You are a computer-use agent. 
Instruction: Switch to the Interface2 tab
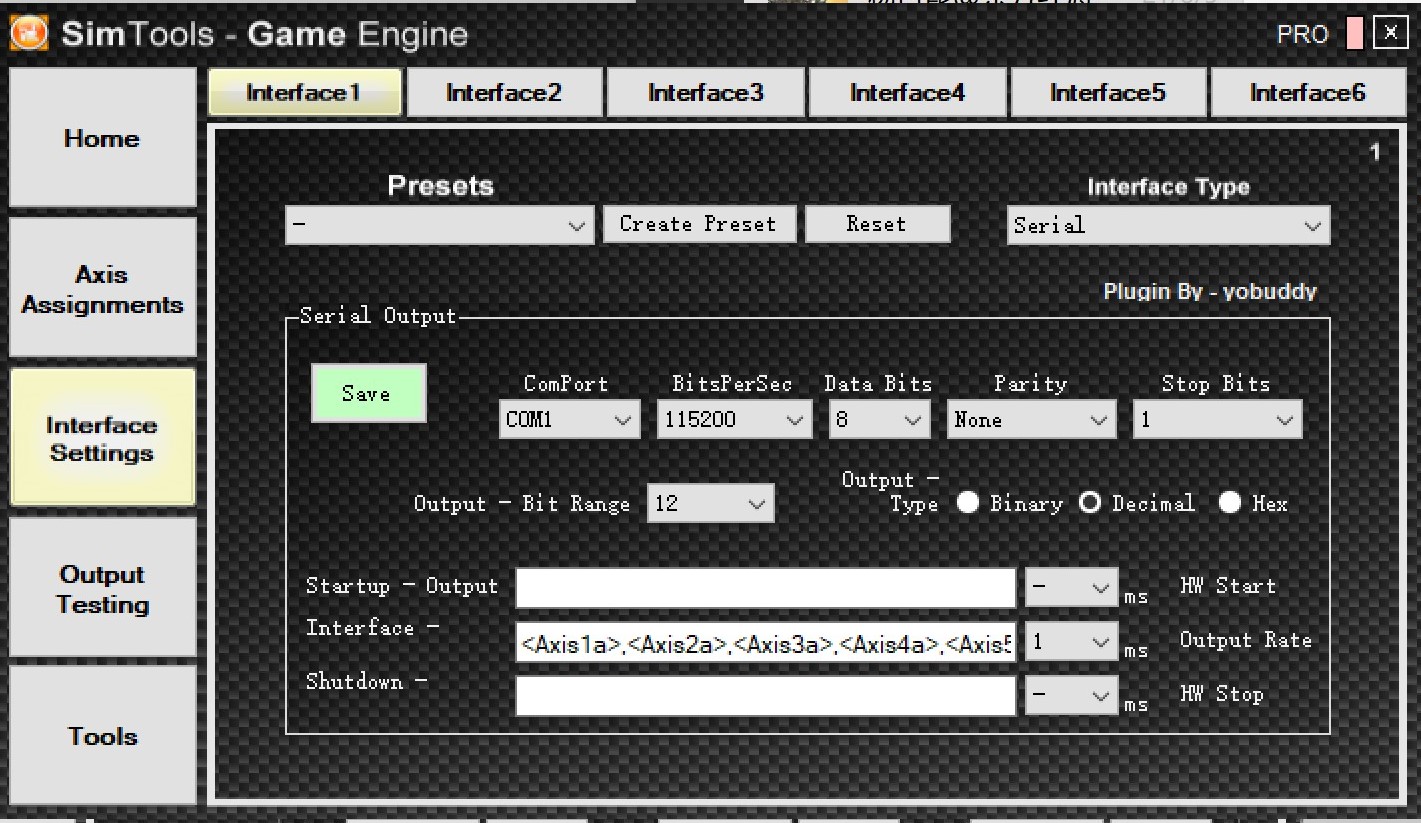point(504,93)
